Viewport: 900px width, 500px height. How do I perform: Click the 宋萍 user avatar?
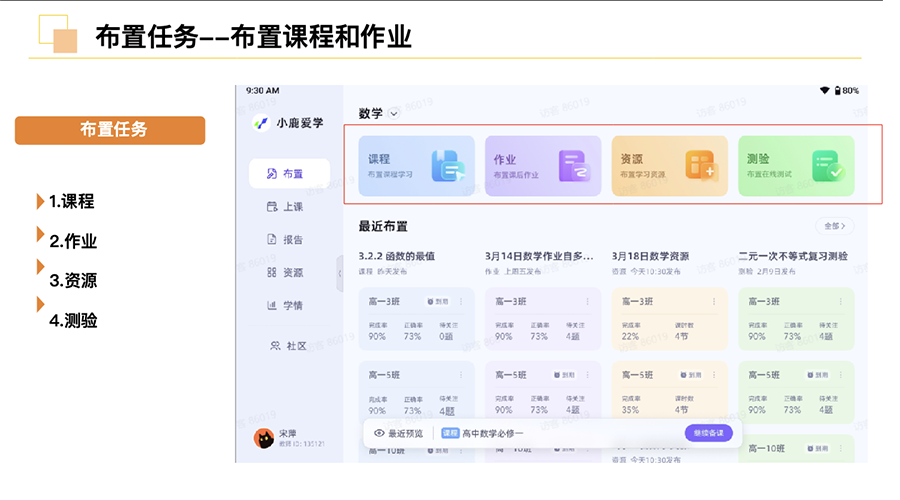(x=264, y=438)
